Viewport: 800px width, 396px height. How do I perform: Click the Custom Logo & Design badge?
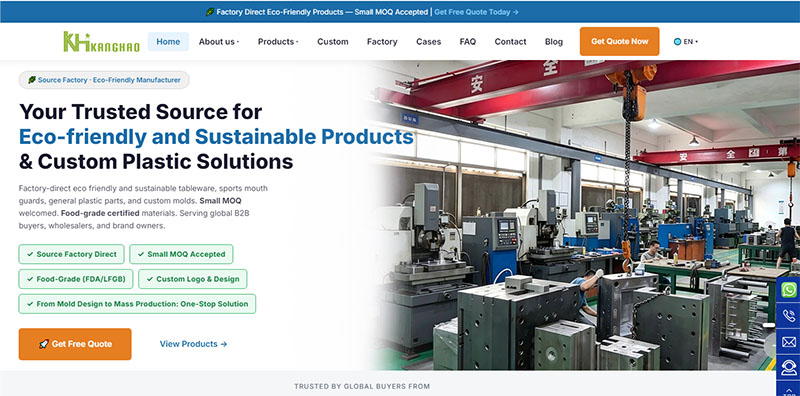192,279
